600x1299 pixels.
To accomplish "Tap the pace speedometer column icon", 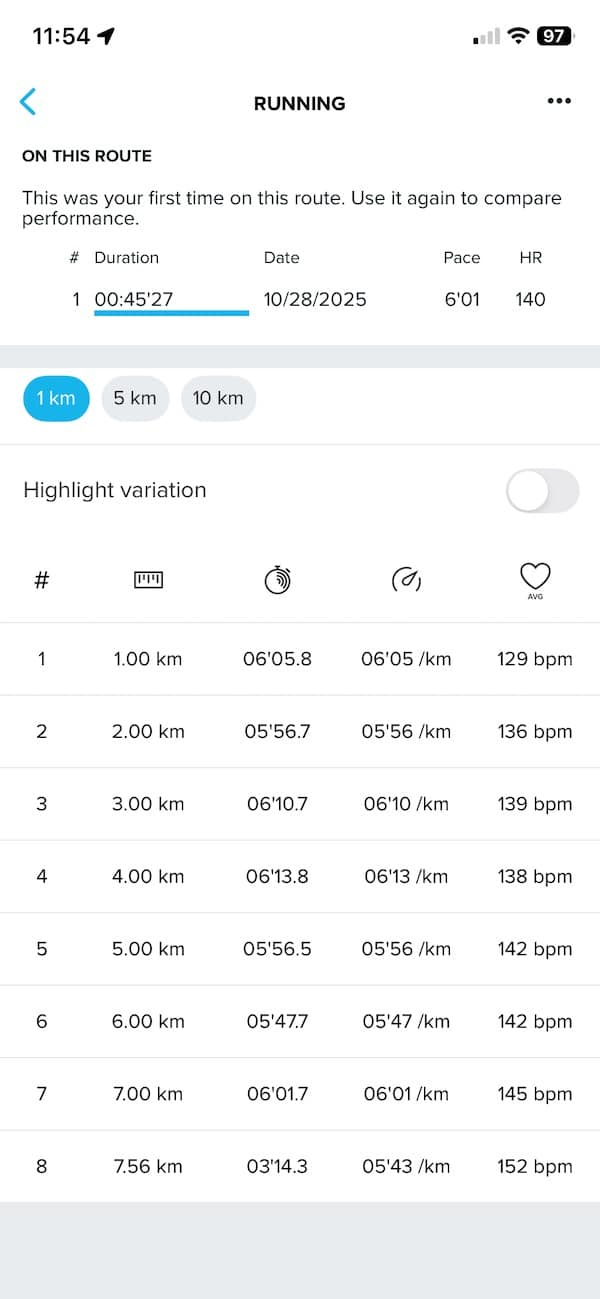I will (x=406, y=579).
